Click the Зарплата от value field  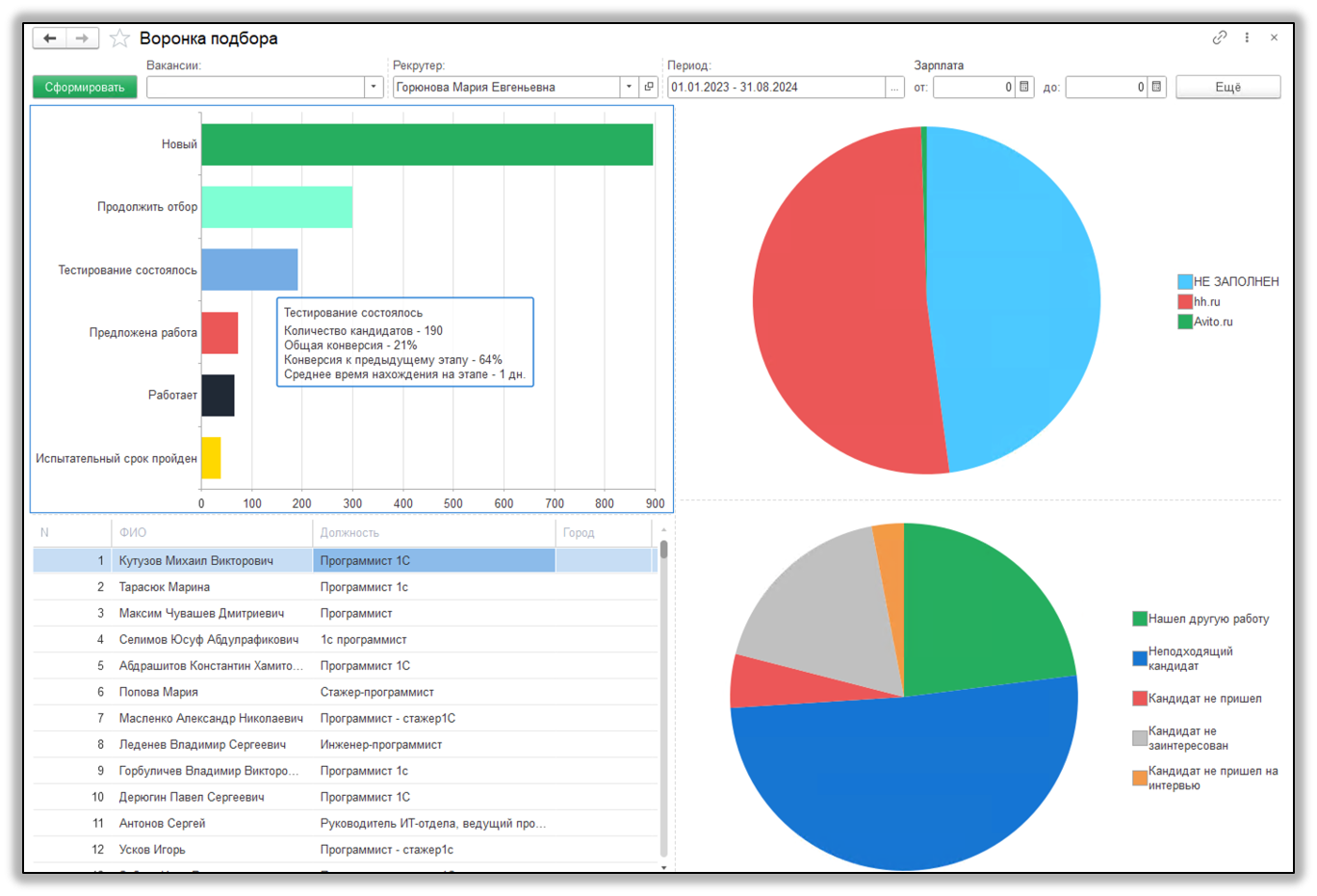[974, 88]
